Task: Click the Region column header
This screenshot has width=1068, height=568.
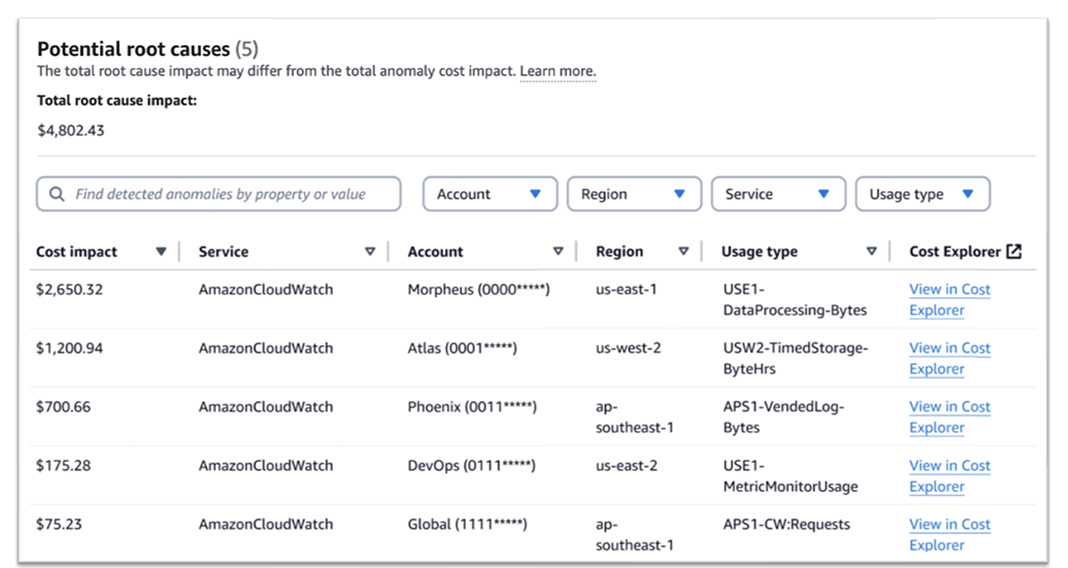Action: [619, 251]
